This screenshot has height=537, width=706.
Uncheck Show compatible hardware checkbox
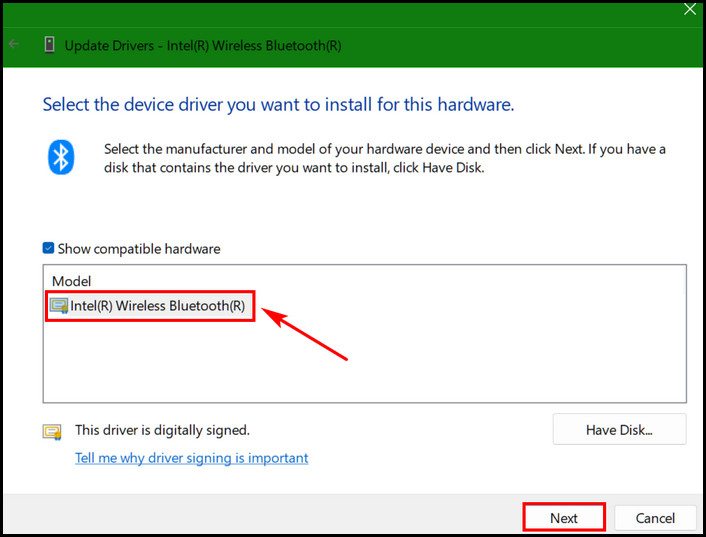pos(48,248)
